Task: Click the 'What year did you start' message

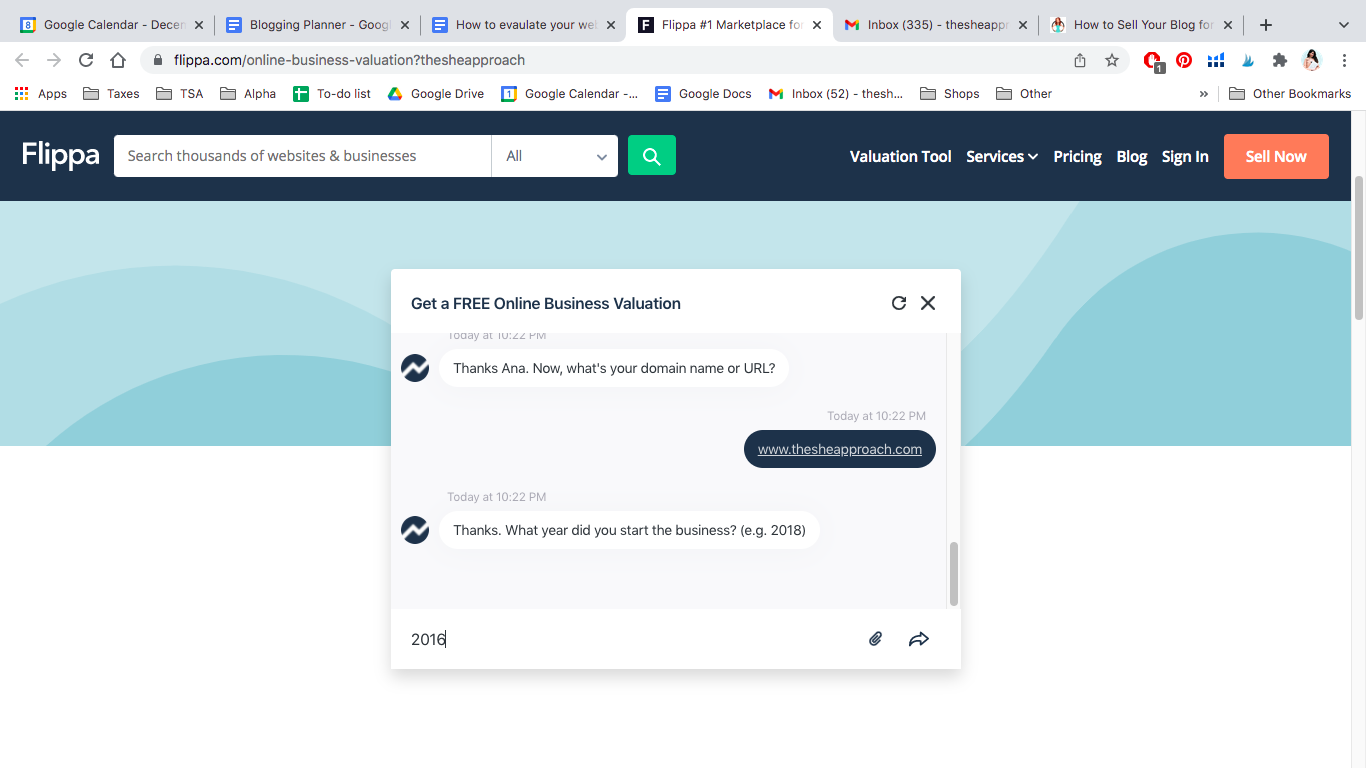Action: [x=629, y=530]
